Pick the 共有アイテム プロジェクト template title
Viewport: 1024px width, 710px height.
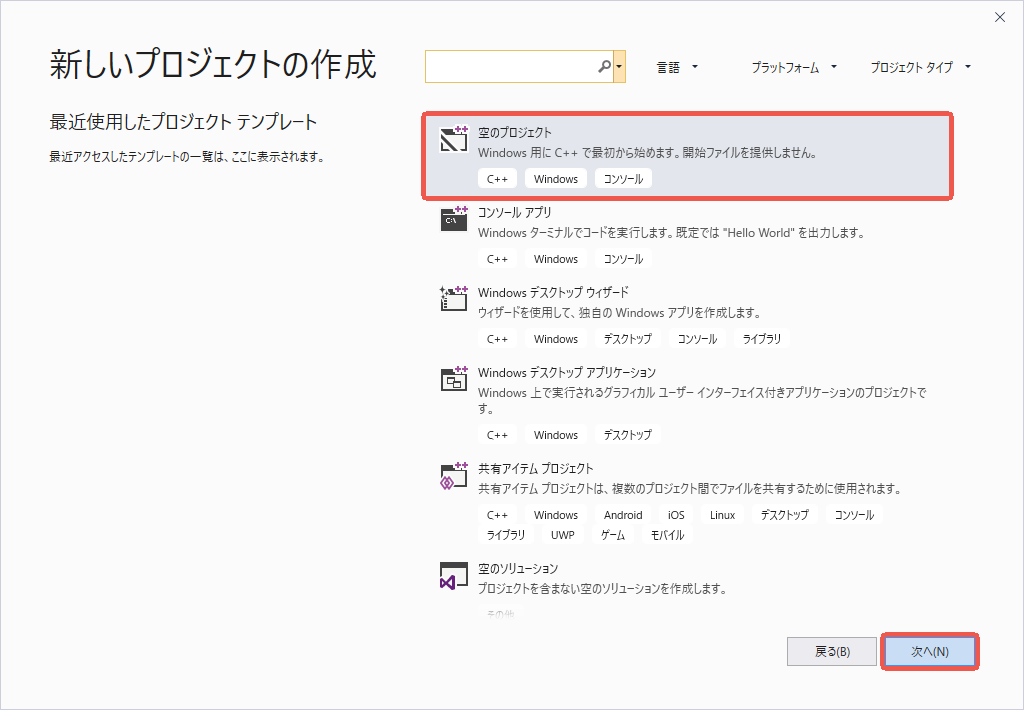[x=535, y=468]
